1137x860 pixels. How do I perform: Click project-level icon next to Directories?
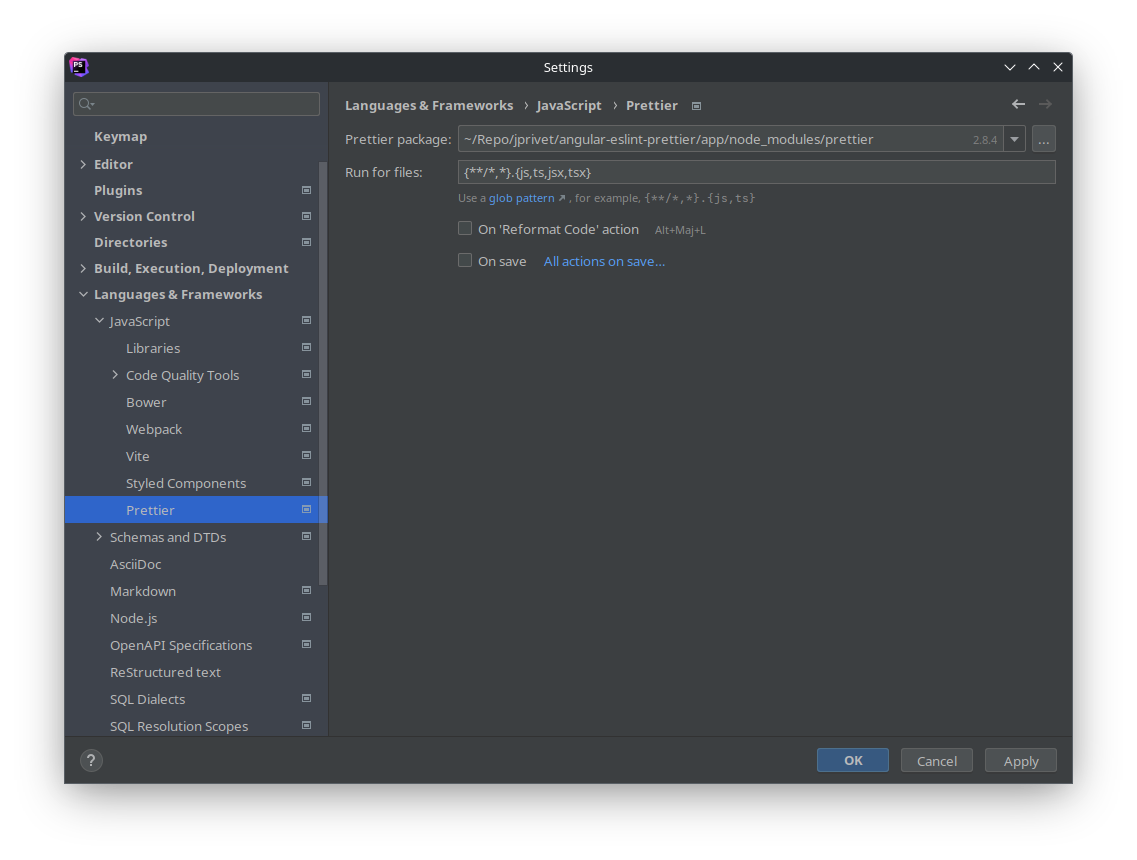(306, 242)
